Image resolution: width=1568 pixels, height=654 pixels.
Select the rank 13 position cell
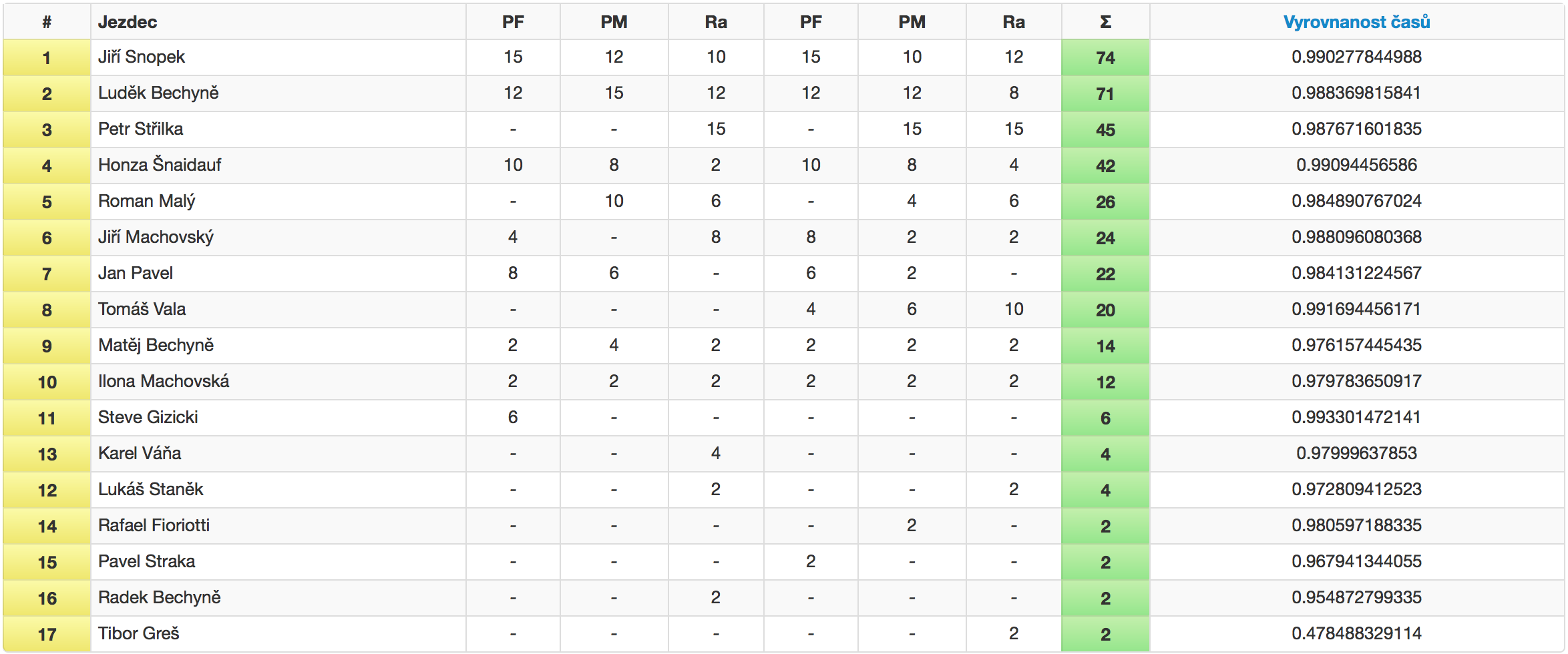click(47, 454)
